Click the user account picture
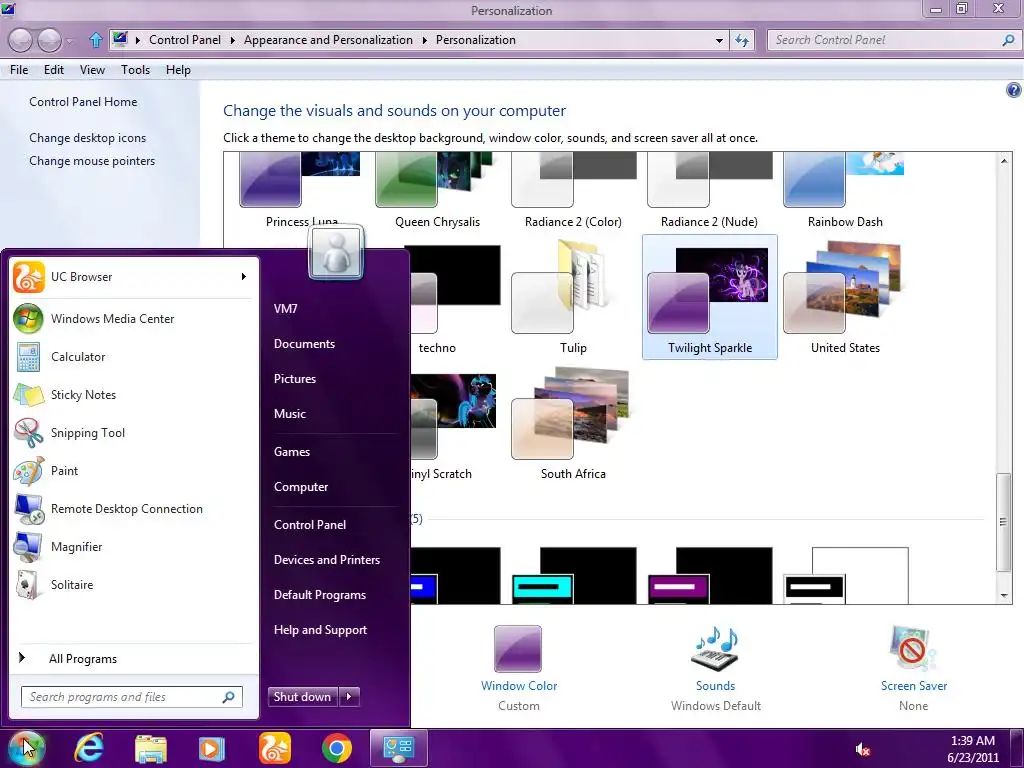Viewport: 1024px width, 768px height. point(336,252)
